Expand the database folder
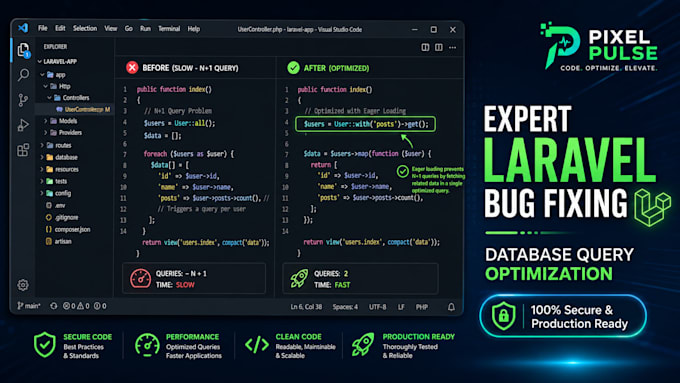 pyautogui.click(x=42, y=157)
